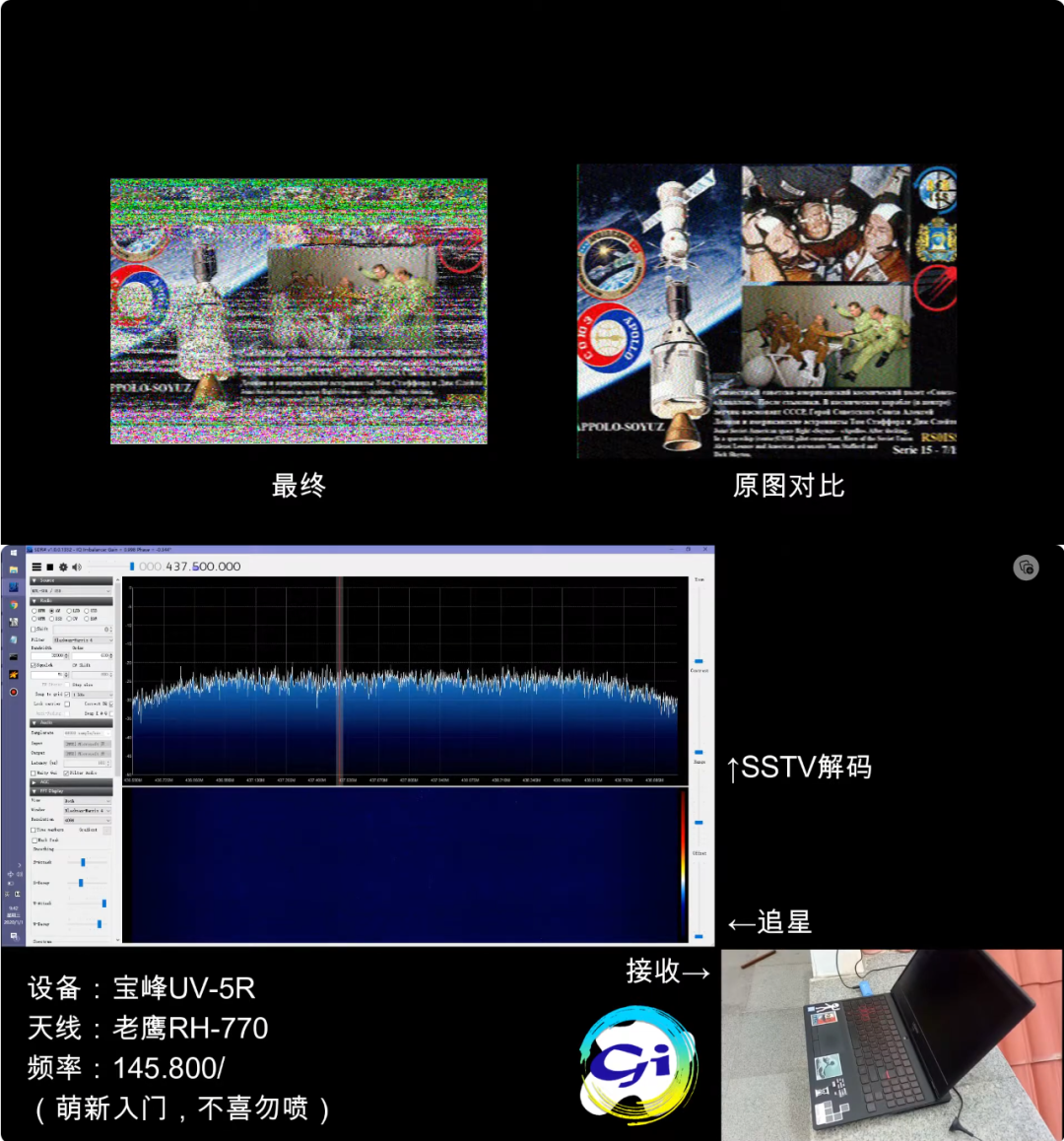Click the Bandwidth value field
The height and width of the screenshot is (1141, 1064).
(49, 655)
